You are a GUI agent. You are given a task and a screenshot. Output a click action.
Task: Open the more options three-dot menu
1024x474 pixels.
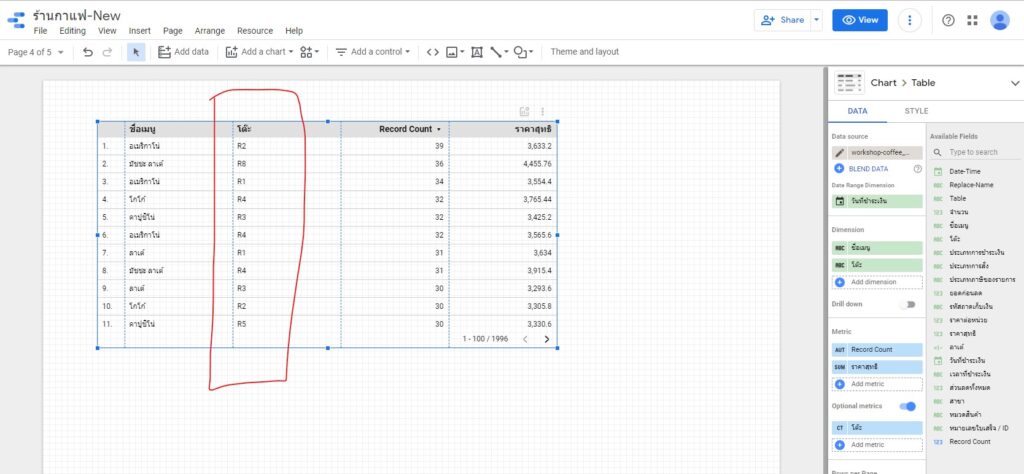pos(910,20)
